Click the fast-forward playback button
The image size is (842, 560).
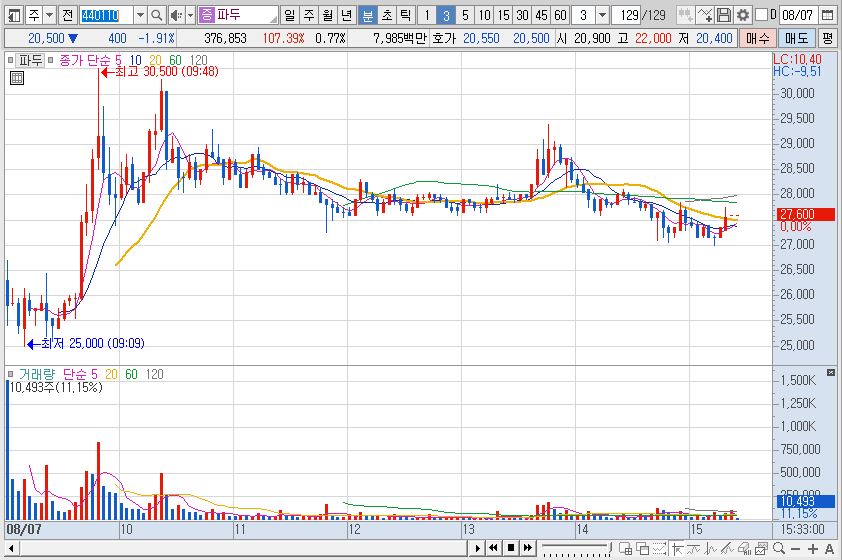[528, 548]
